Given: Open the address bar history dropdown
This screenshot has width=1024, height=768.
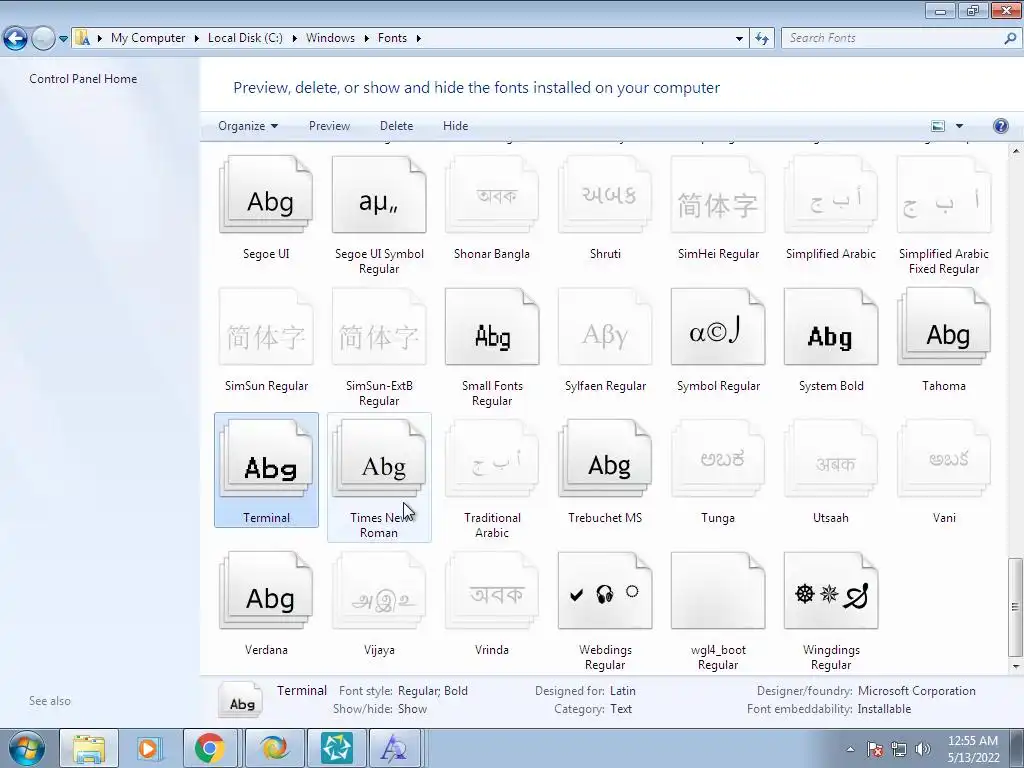Looking at the screenshot, I should tap(739, 39).
